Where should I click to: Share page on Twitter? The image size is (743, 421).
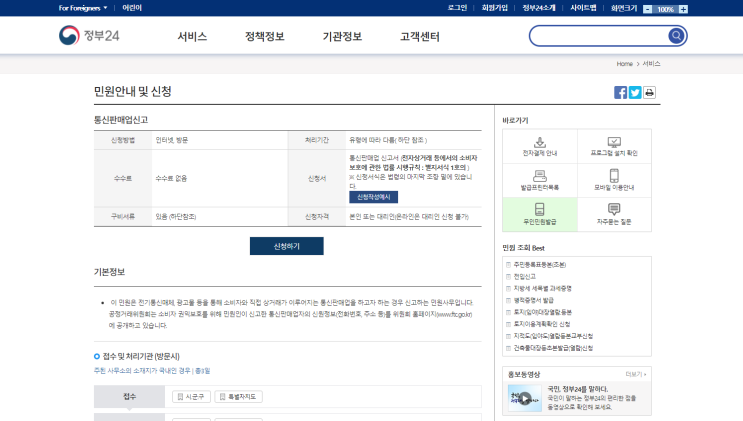coord(635,92)
